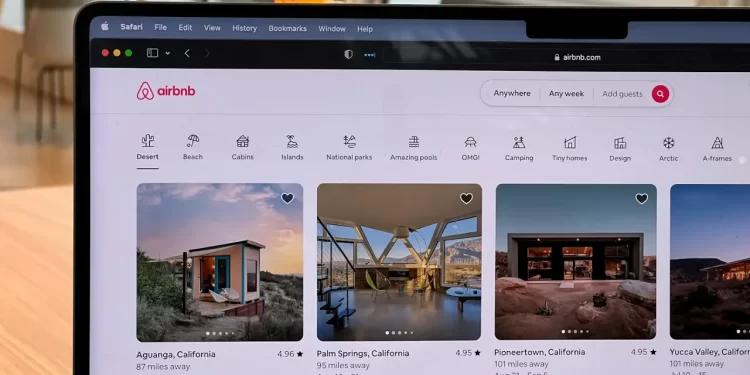Open the Yucca Valley night photo
The width and height of the screenshot is (750, 375).
pos(710,262)
